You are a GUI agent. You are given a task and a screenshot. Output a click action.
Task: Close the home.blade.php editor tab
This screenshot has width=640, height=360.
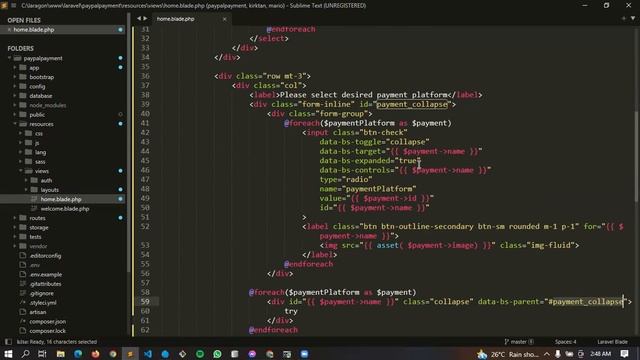tap(224, 19)
